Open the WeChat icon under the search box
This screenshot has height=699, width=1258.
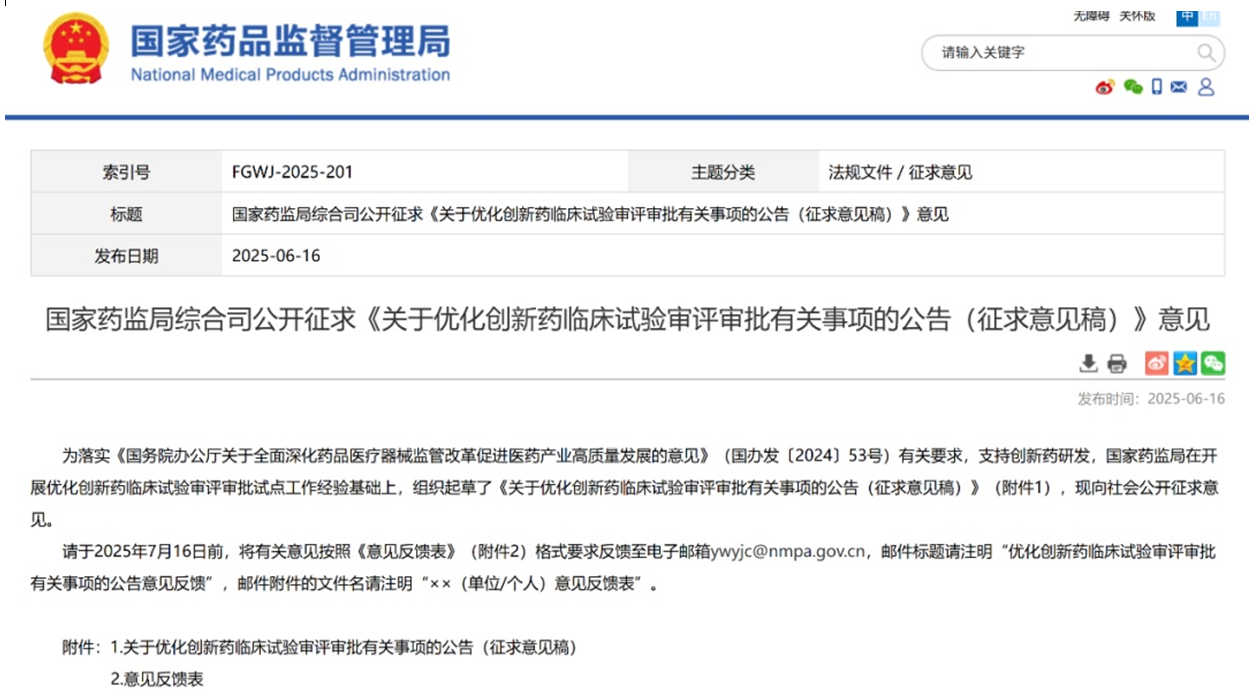(x=1133, y=87)
